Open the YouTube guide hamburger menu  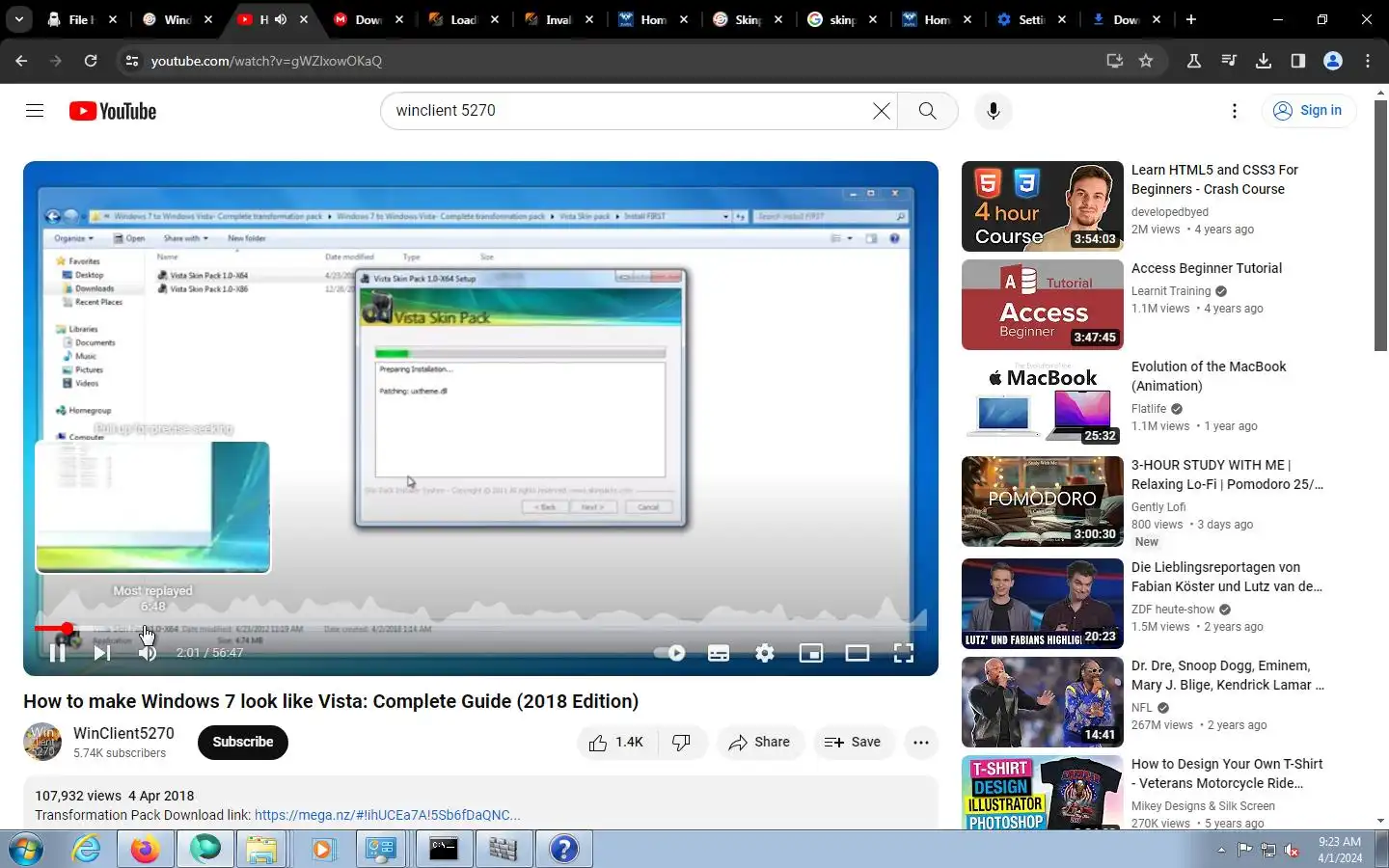click(x=35, y=111)
